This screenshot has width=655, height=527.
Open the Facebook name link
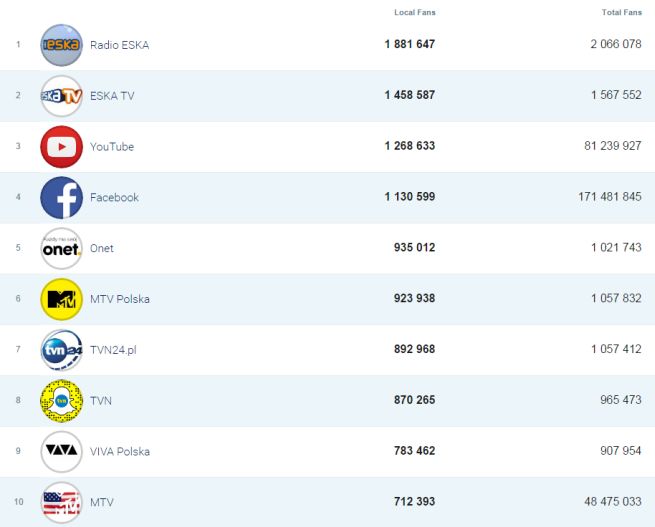(x=114, y=198)
